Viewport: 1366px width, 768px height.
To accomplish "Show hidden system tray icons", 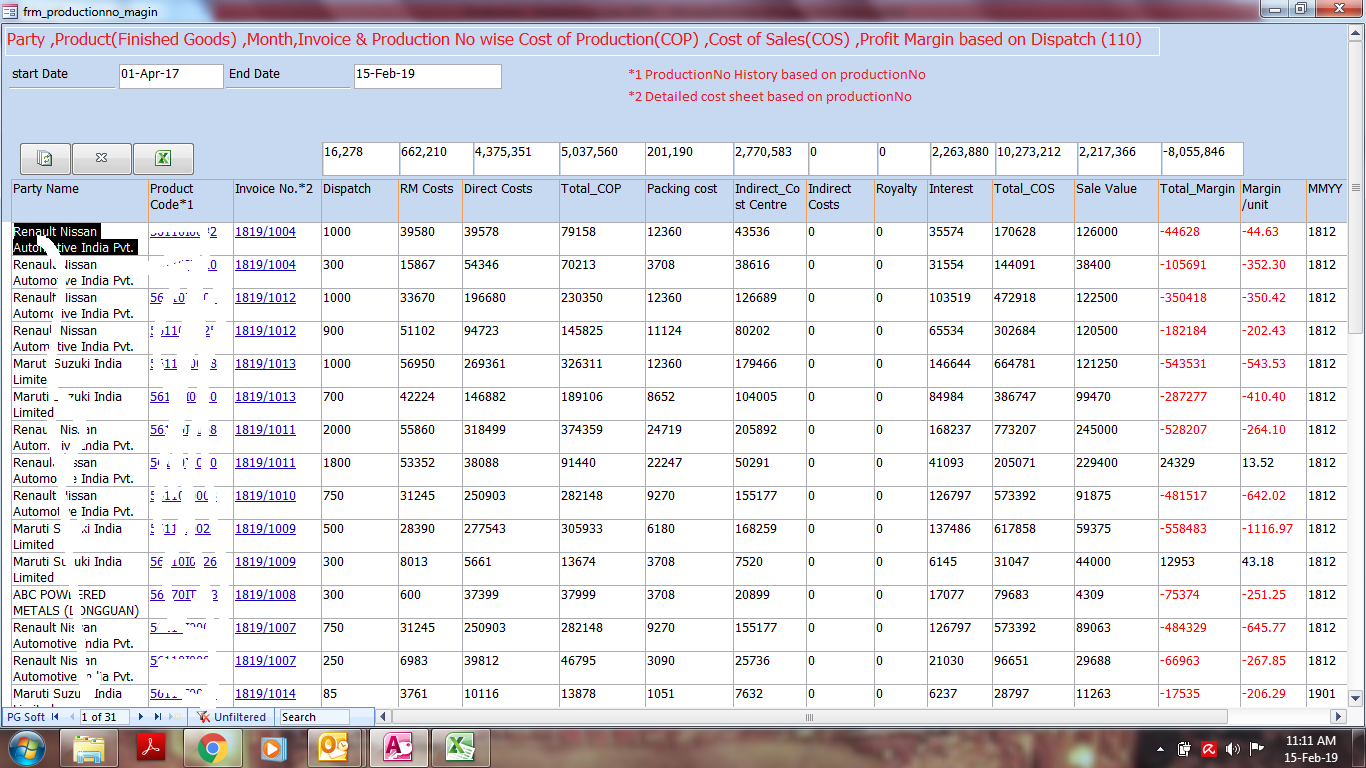I will (x=1162, y=748).
